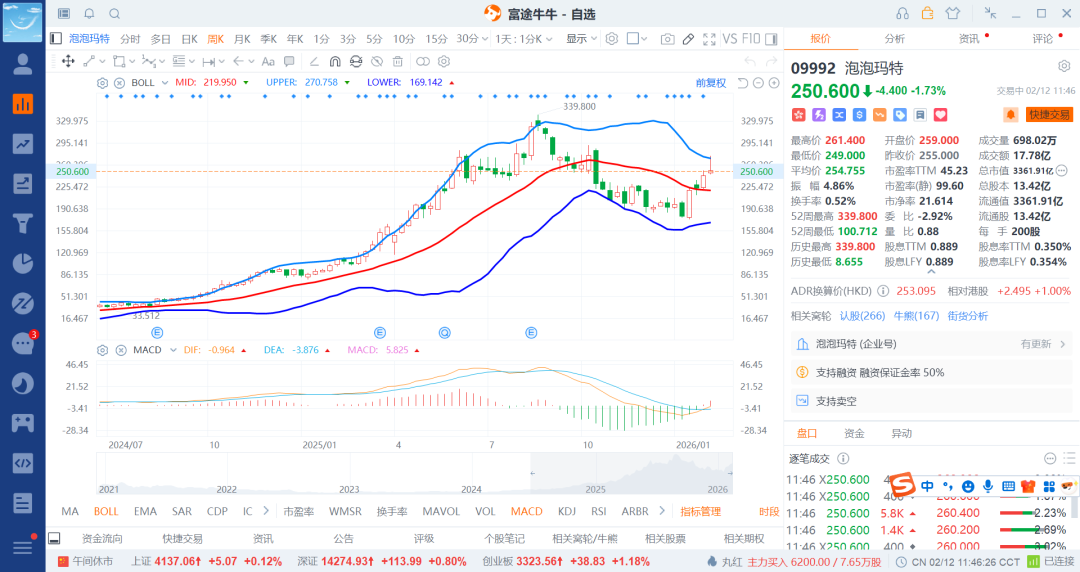This screenshot has height=572, width=1080.
Task: Open the orange wallet icon in title bar
Action: [927, 14]
